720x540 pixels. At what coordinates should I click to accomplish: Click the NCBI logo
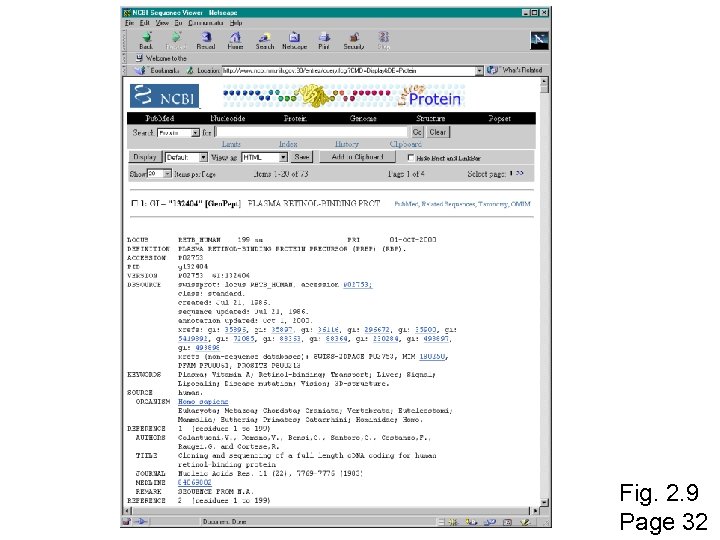(164, 96)
